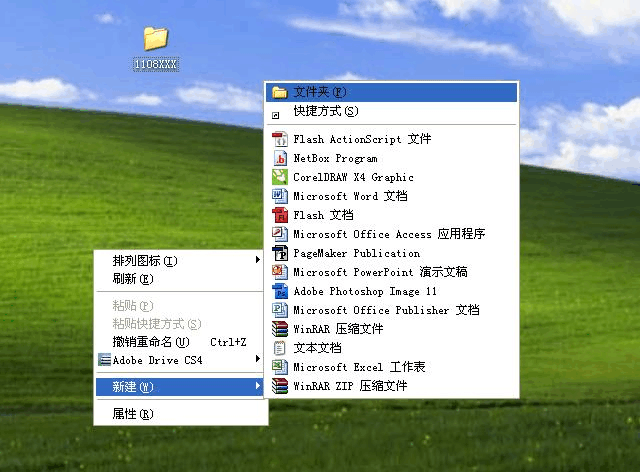
Task: Click the shortcut arrow icon beside 快捷方式(S)
Action: coord(276,116)
